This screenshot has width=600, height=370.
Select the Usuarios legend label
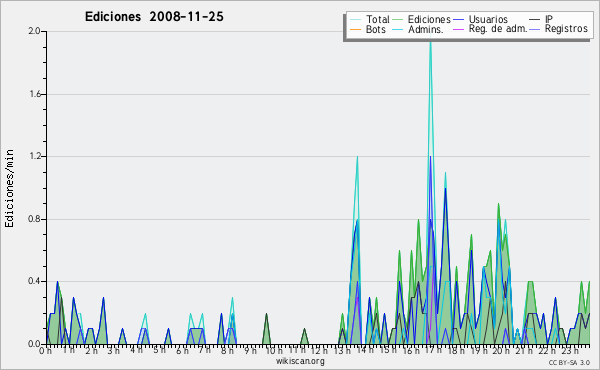pyautogui.click(x=488, y=19)
